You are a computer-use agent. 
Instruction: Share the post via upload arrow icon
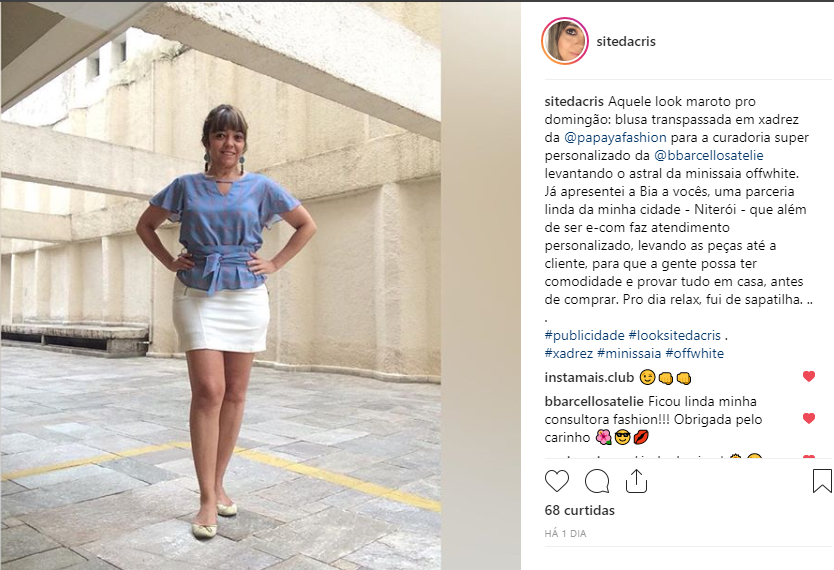(x=636, y=481)
